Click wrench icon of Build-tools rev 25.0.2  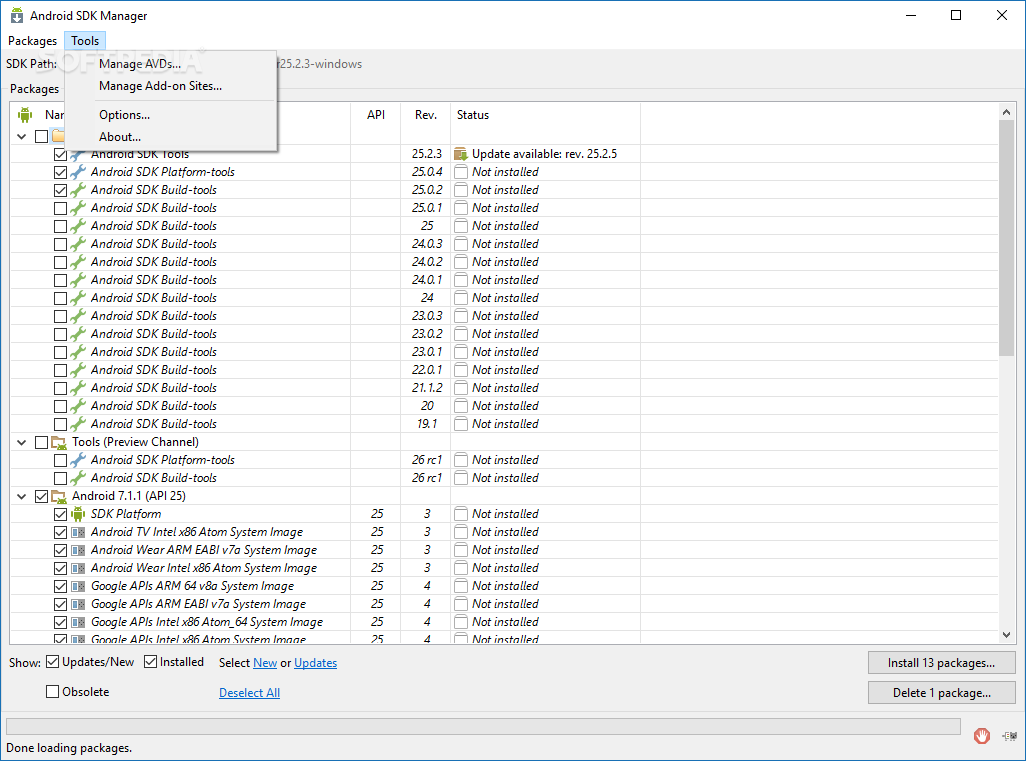78,190
